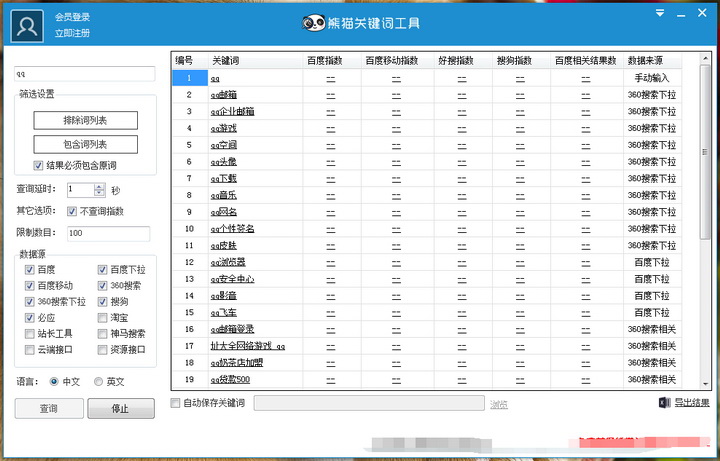Click 导出结果 export results link

click(x=692, y=403)
